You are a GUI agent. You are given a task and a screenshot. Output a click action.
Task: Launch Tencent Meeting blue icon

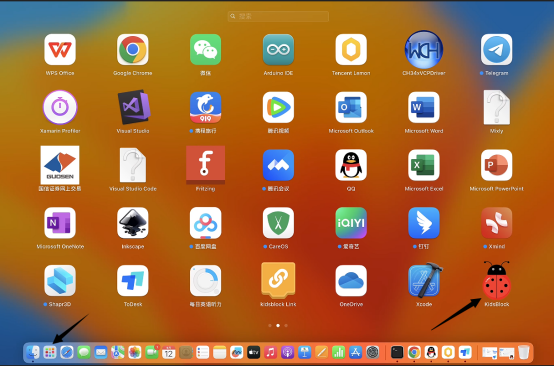tap(278, 165)
